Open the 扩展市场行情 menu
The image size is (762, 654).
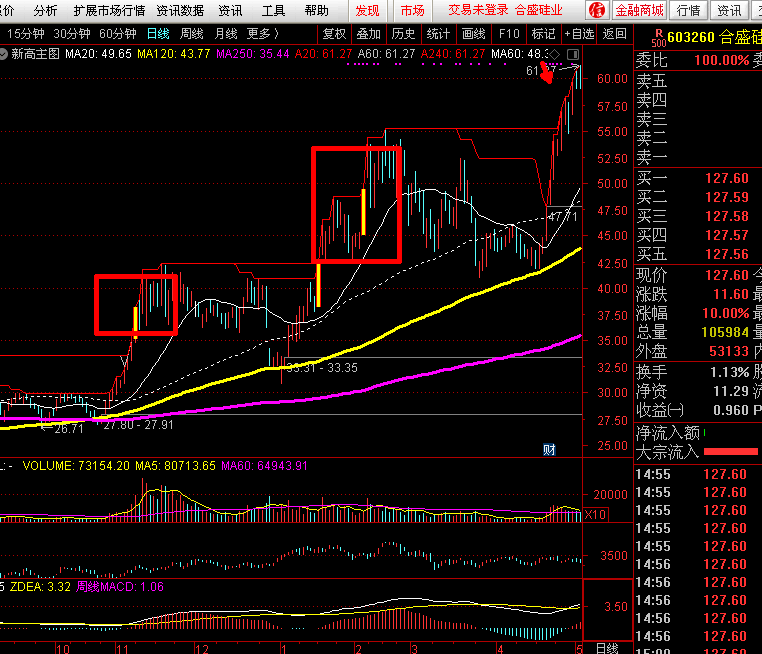point(109,10)
